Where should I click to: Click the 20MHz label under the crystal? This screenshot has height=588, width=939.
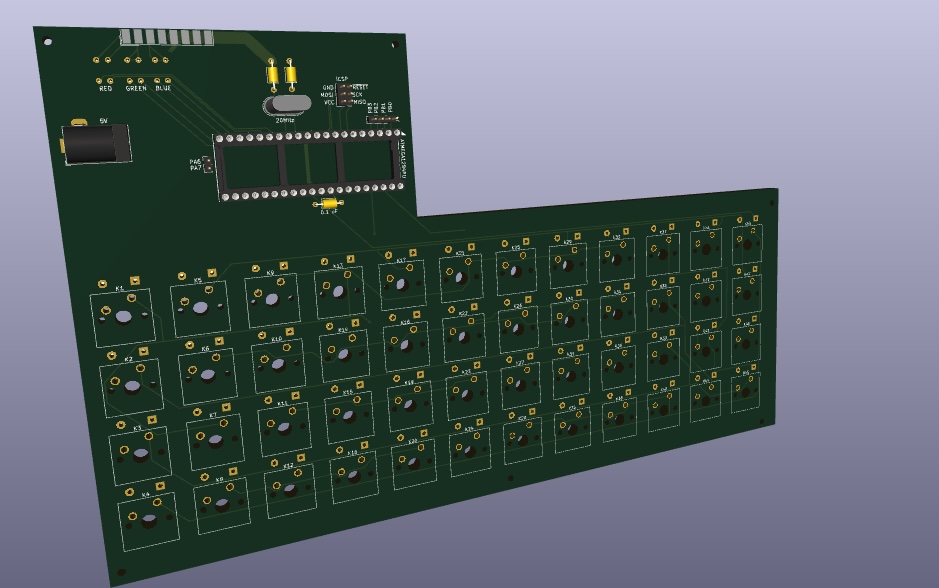285,120
